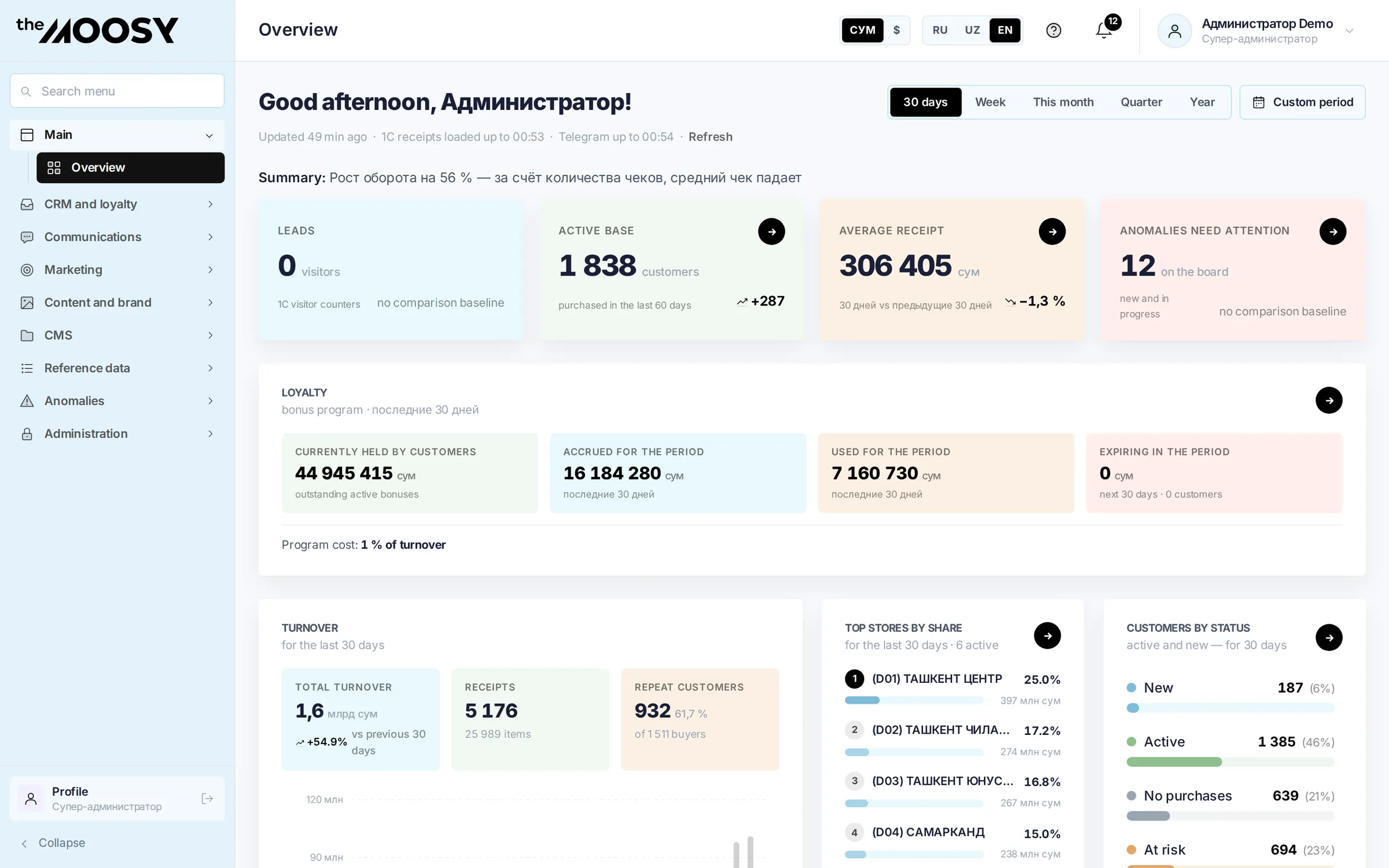
Task: Click the Администратор Demo user avatar icon
Action: point(1174,31)
